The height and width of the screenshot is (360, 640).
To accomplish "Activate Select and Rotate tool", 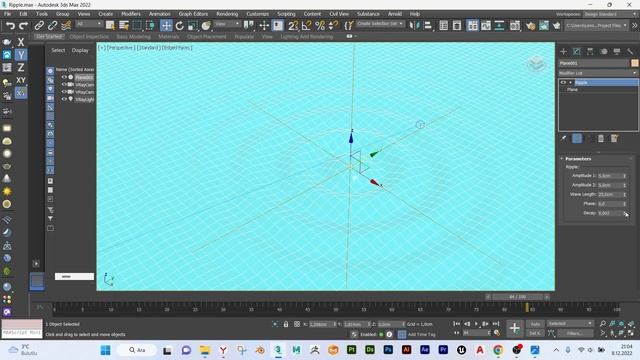I will click(180, 26).
